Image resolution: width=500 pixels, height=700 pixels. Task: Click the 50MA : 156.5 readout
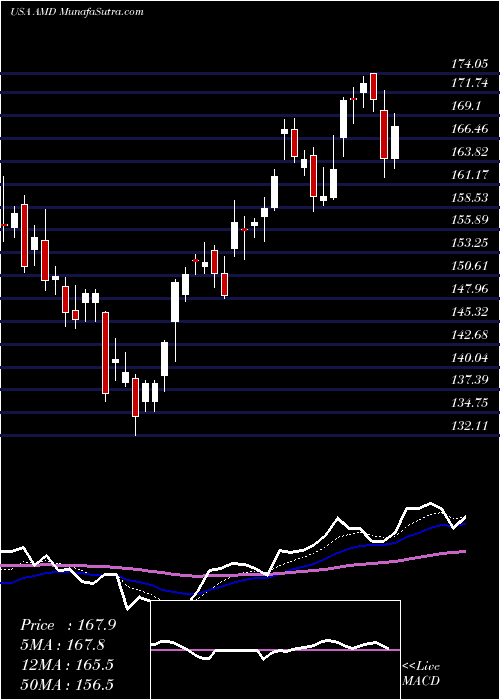(x=67, y=684)
